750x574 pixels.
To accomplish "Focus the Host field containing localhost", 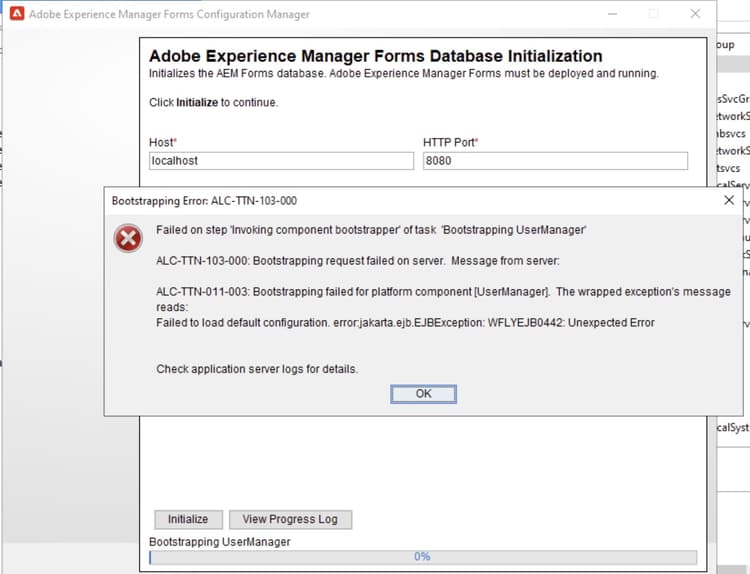I will pyautogui.click(x=281, y=161).
